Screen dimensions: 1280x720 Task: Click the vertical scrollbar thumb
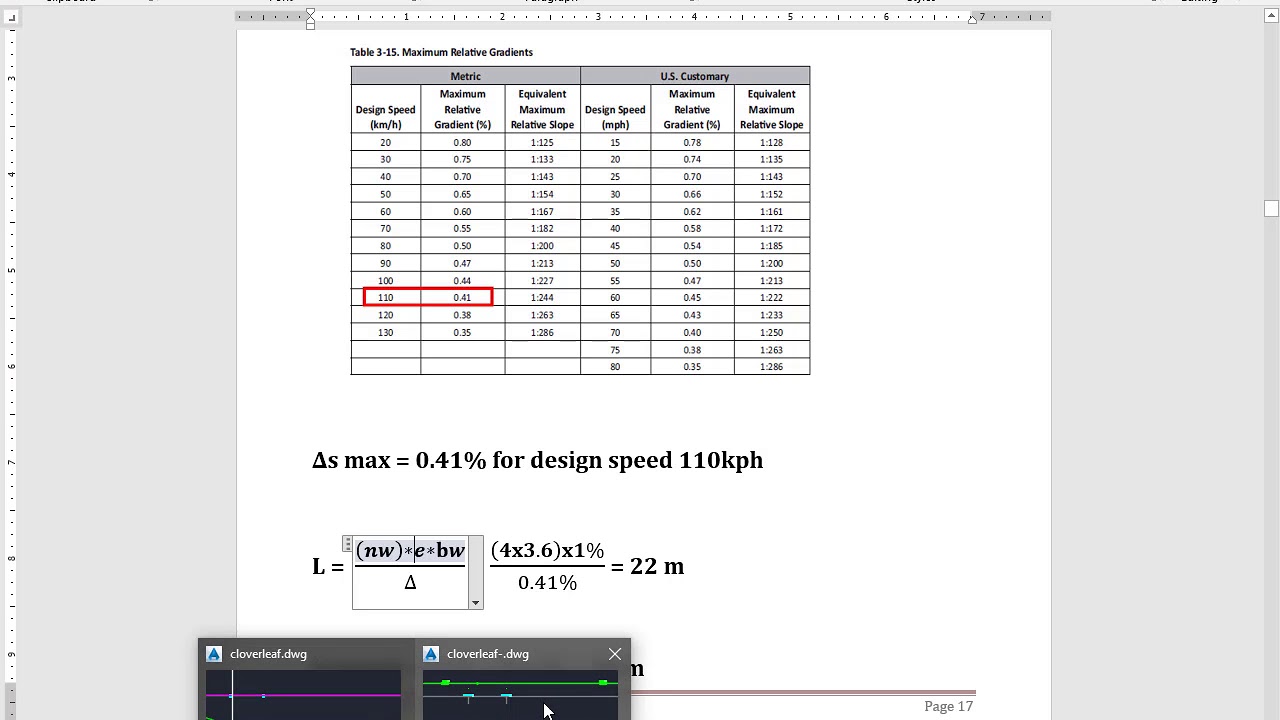pyautogui.click(x=1271, y=208)
